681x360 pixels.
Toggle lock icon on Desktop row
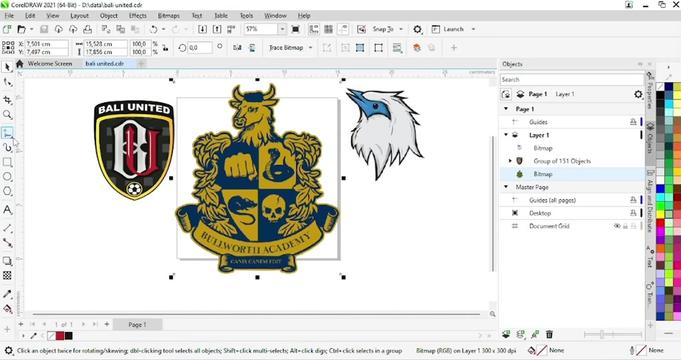click(x=633, y=213)
